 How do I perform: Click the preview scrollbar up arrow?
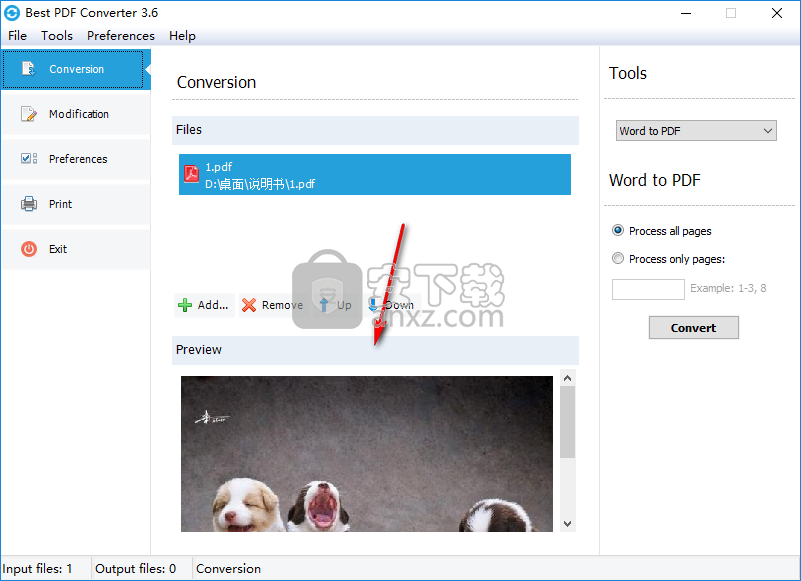[x=568, y=378]
